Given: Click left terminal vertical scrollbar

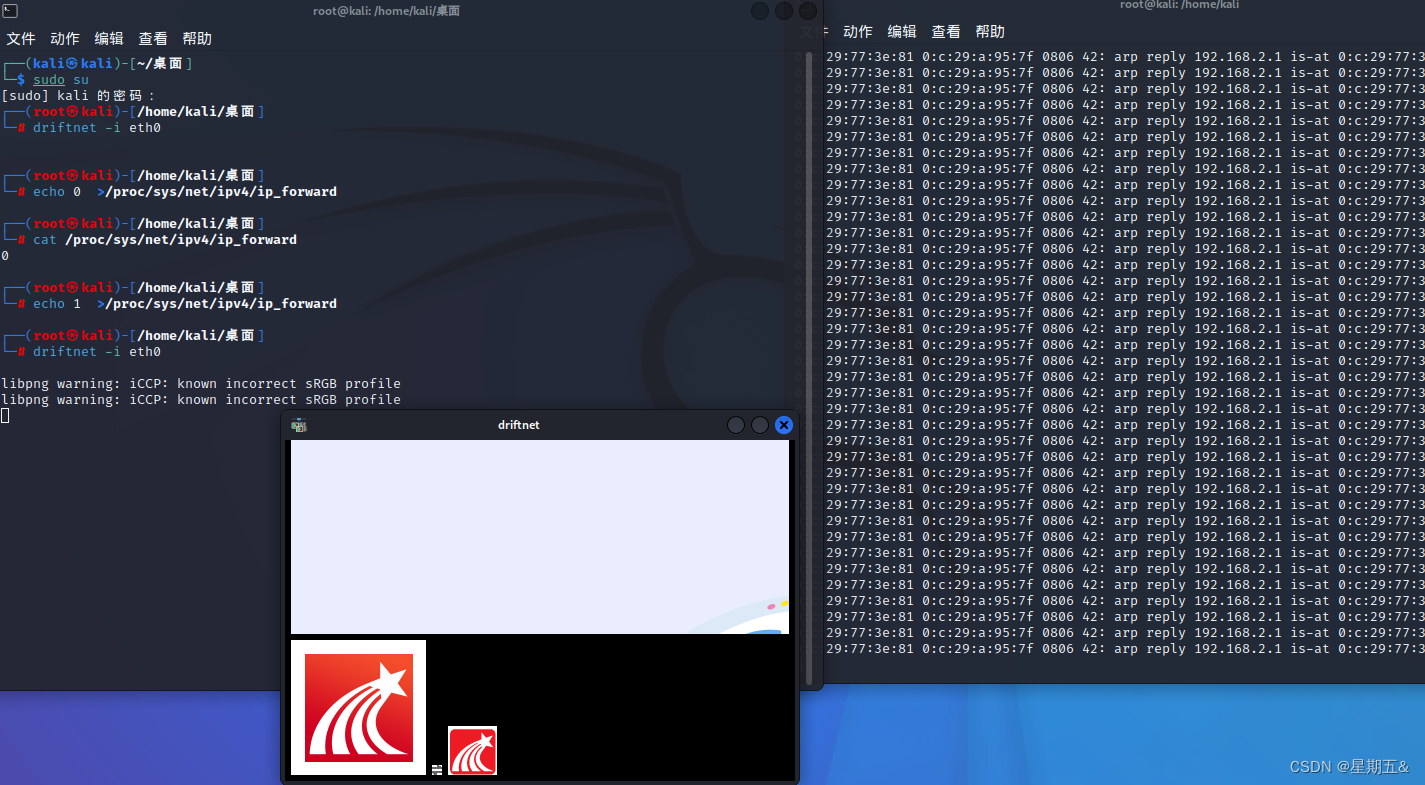Looking at the screenshot, I should (809, 368).
